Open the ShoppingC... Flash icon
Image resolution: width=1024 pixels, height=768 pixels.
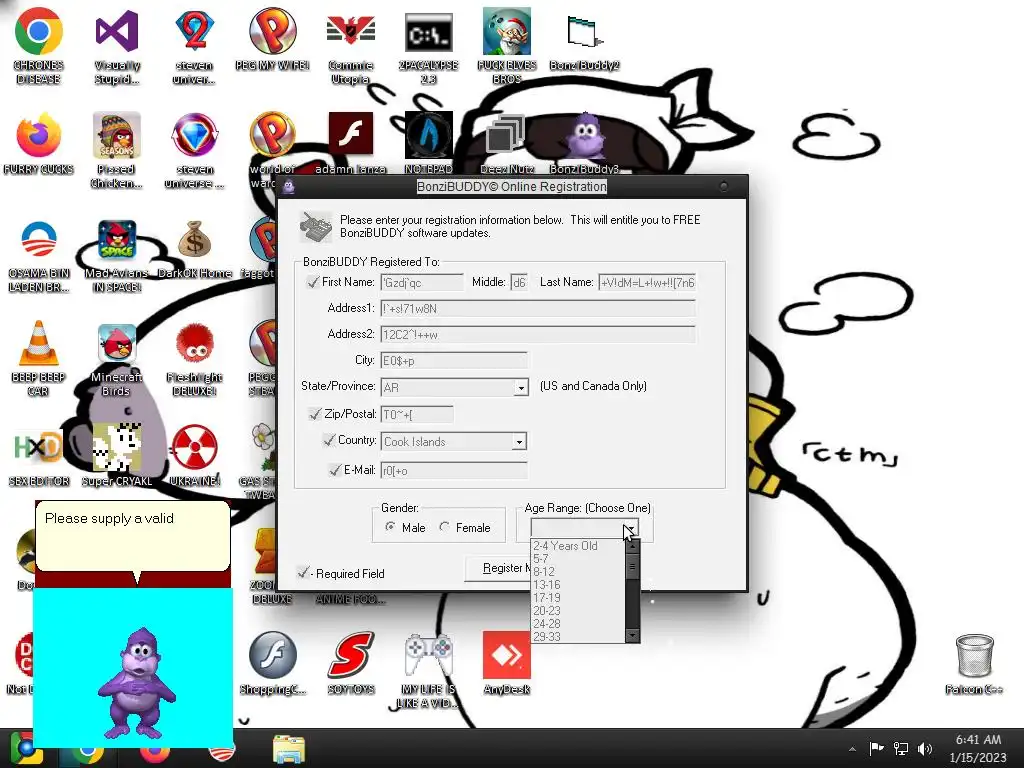pos(272,654)
